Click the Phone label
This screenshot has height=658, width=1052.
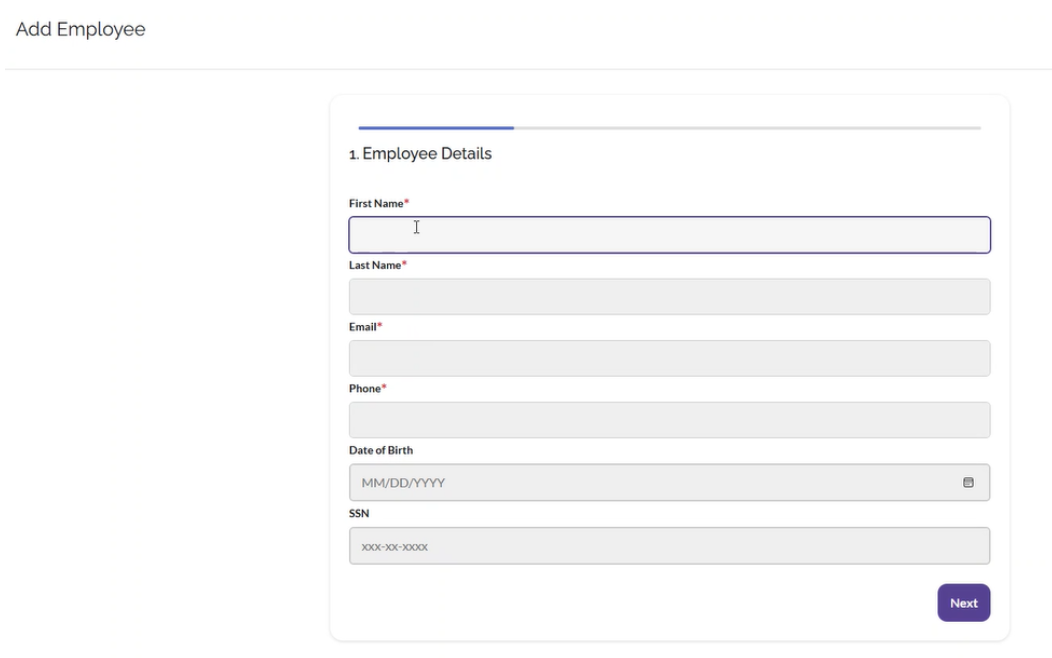click(364, 388)
